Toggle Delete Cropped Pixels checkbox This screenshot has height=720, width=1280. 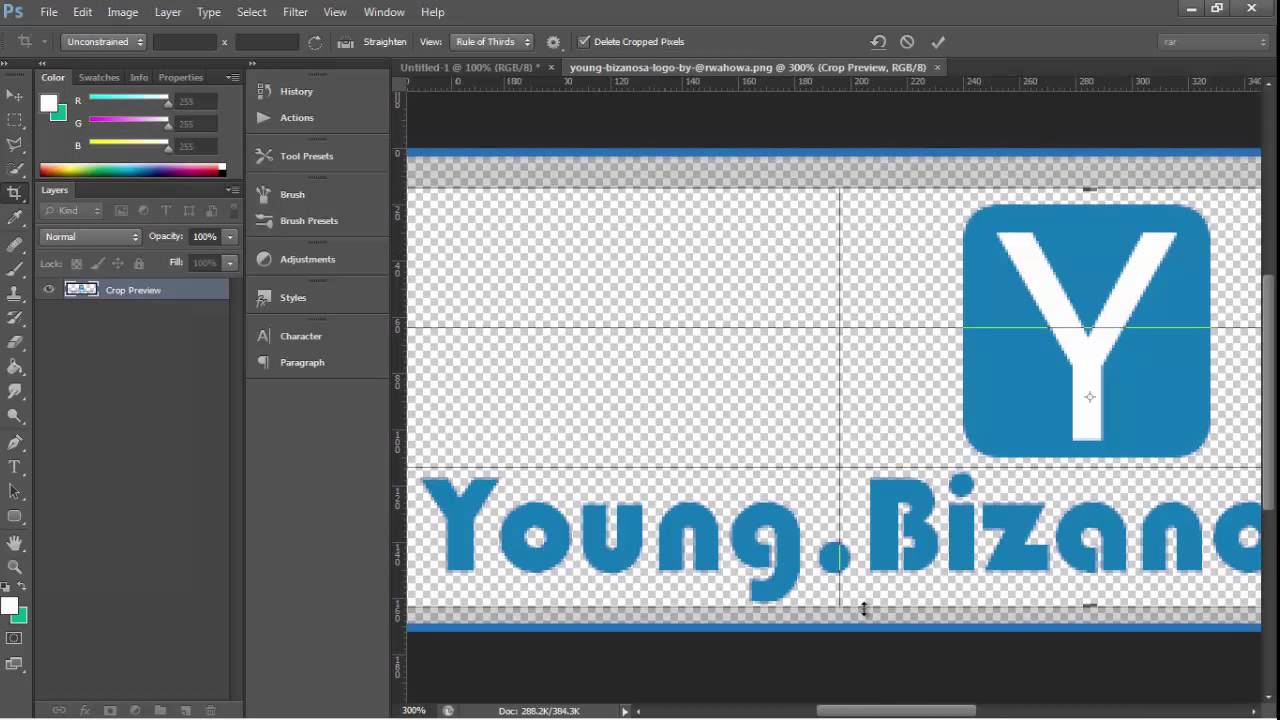coord(584,42)
